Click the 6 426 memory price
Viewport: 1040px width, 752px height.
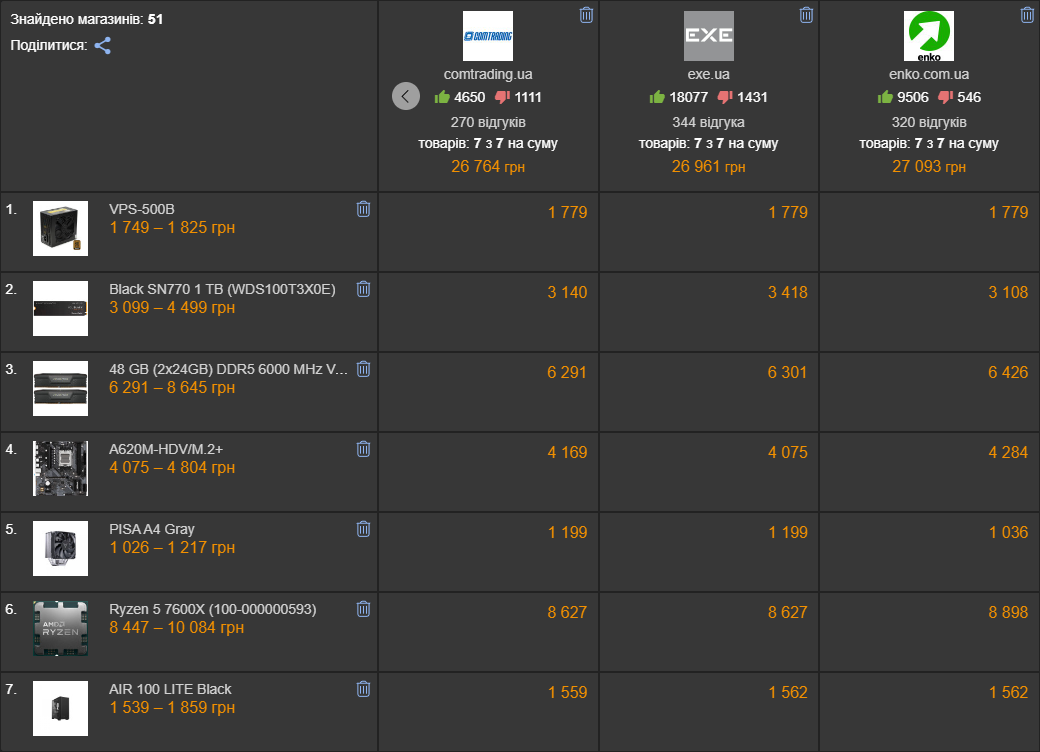[1008, 373]
